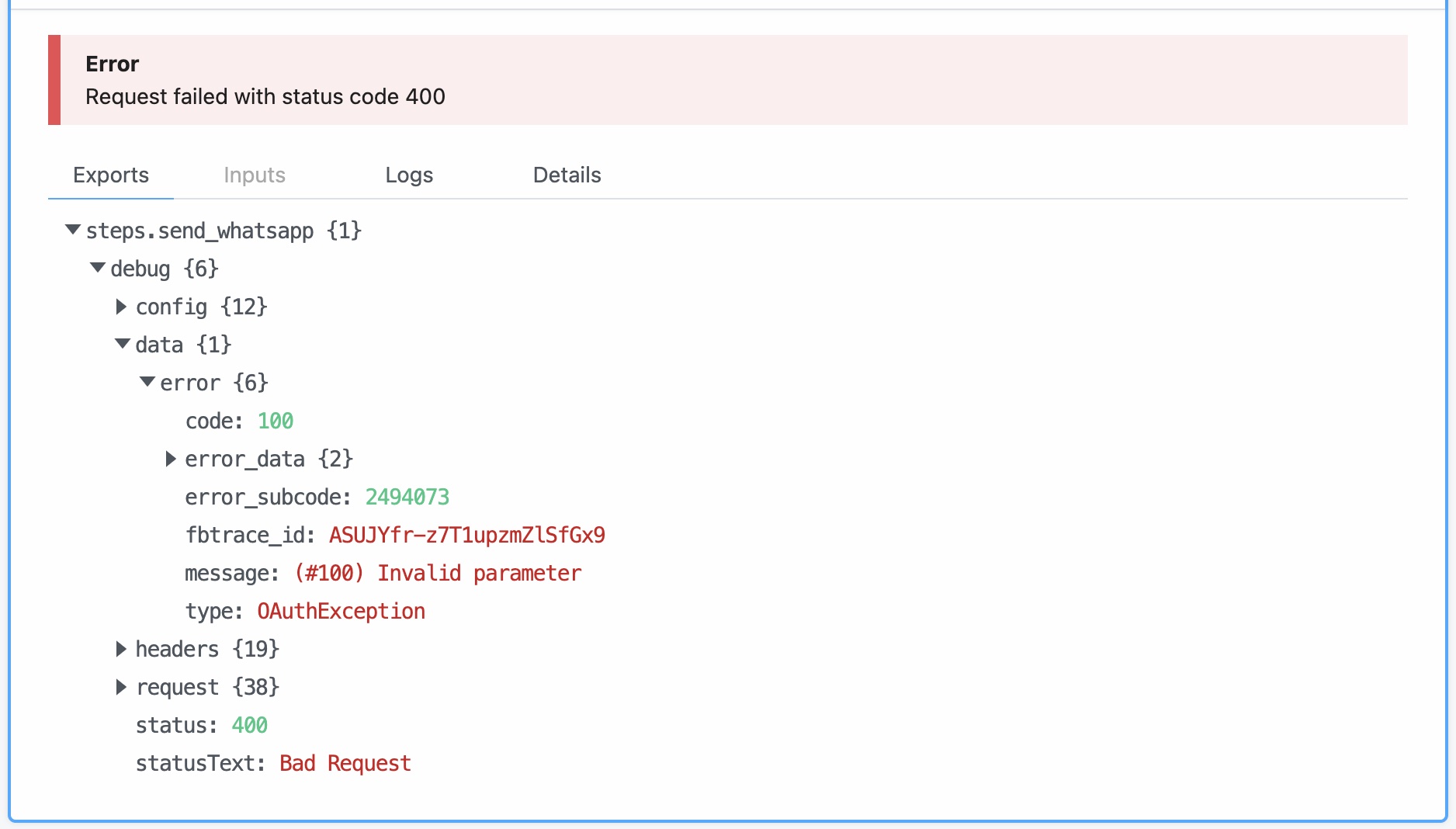
Task: Click the disabled Inputs tab
Action: [254, 175]
